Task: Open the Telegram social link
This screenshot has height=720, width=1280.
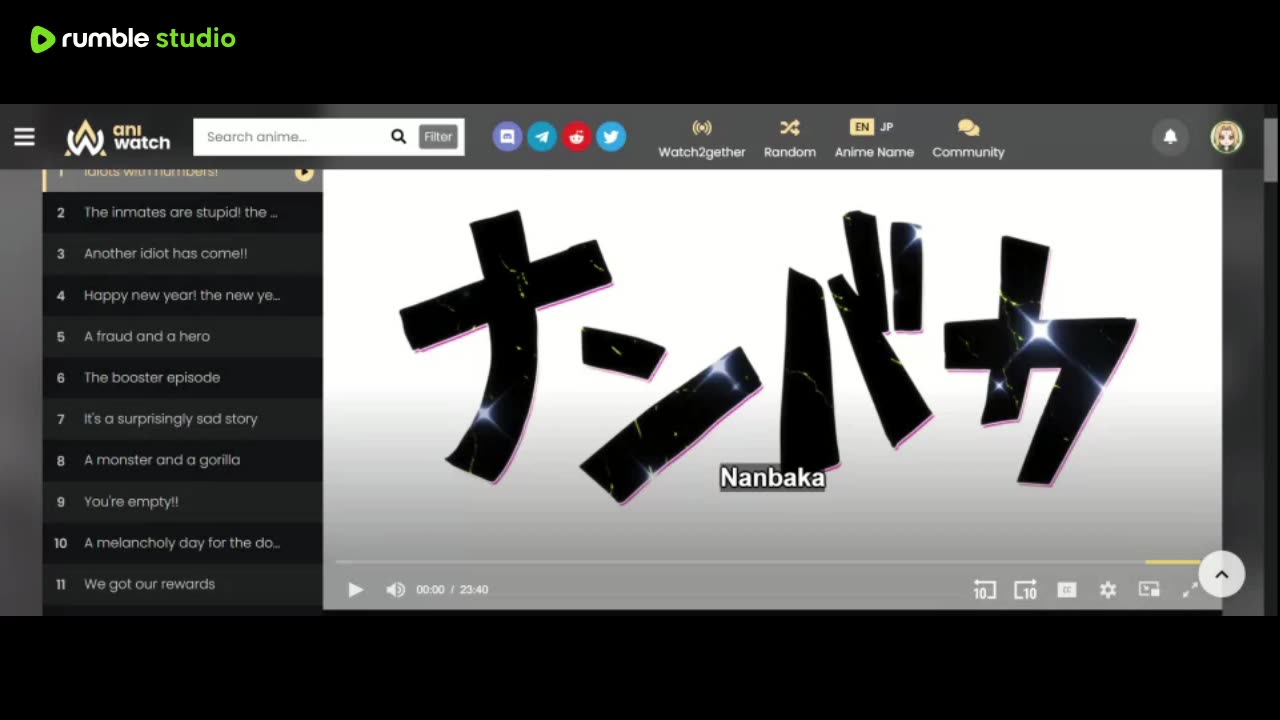Action: [542, 137]
